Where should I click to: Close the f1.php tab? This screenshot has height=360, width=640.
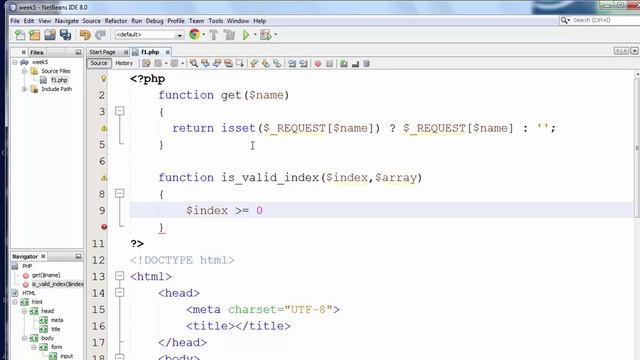(167, 52)
